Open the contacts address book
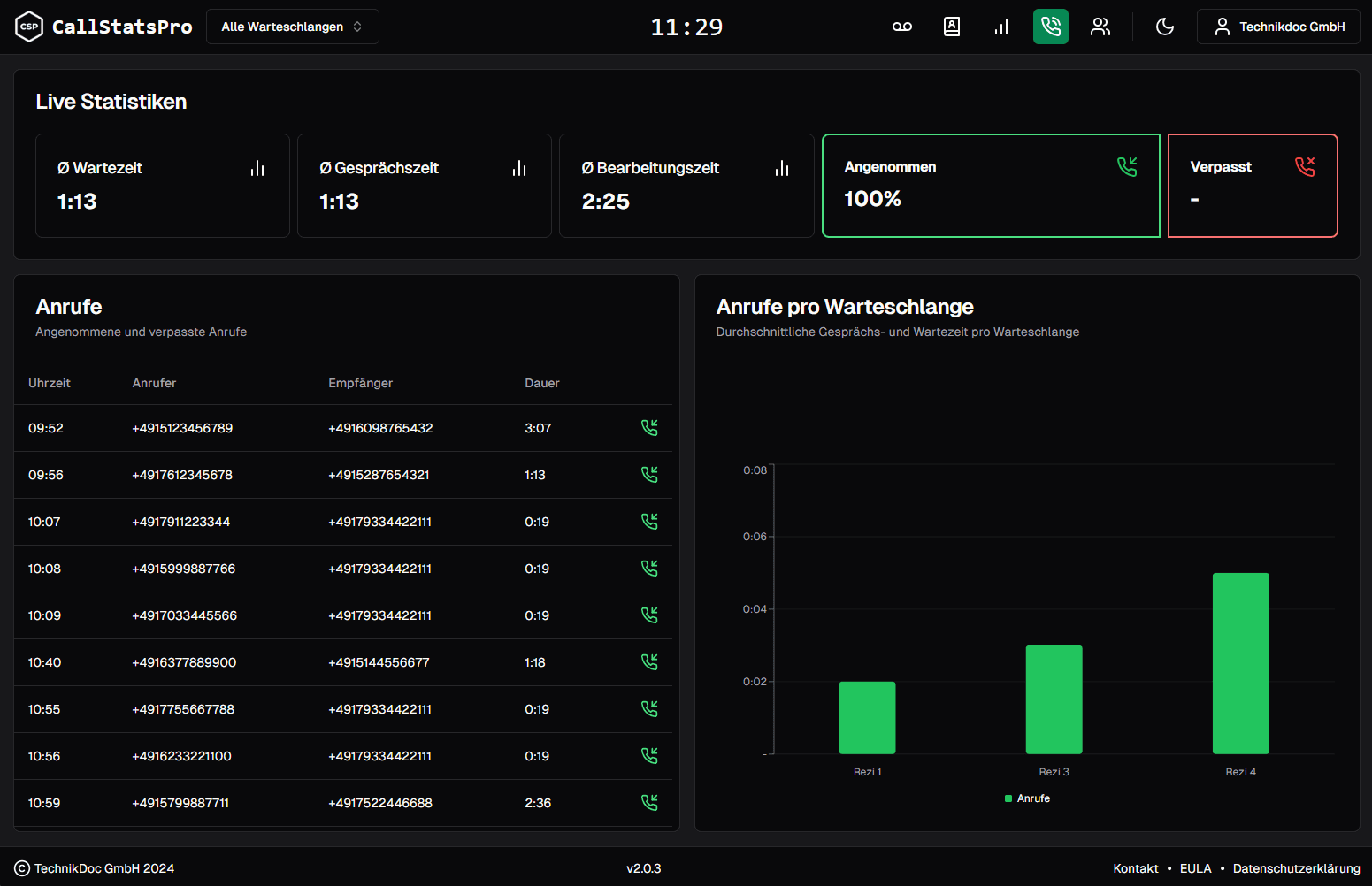This screenshot has height=886, width=1372. tap(952, 27)
